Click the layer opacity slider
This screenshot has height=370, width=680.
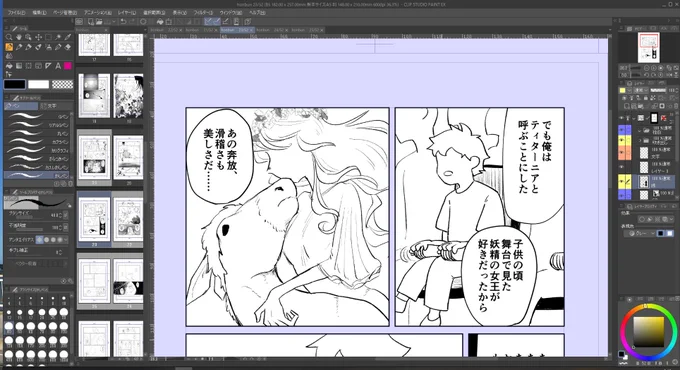[x=658, y=90]
